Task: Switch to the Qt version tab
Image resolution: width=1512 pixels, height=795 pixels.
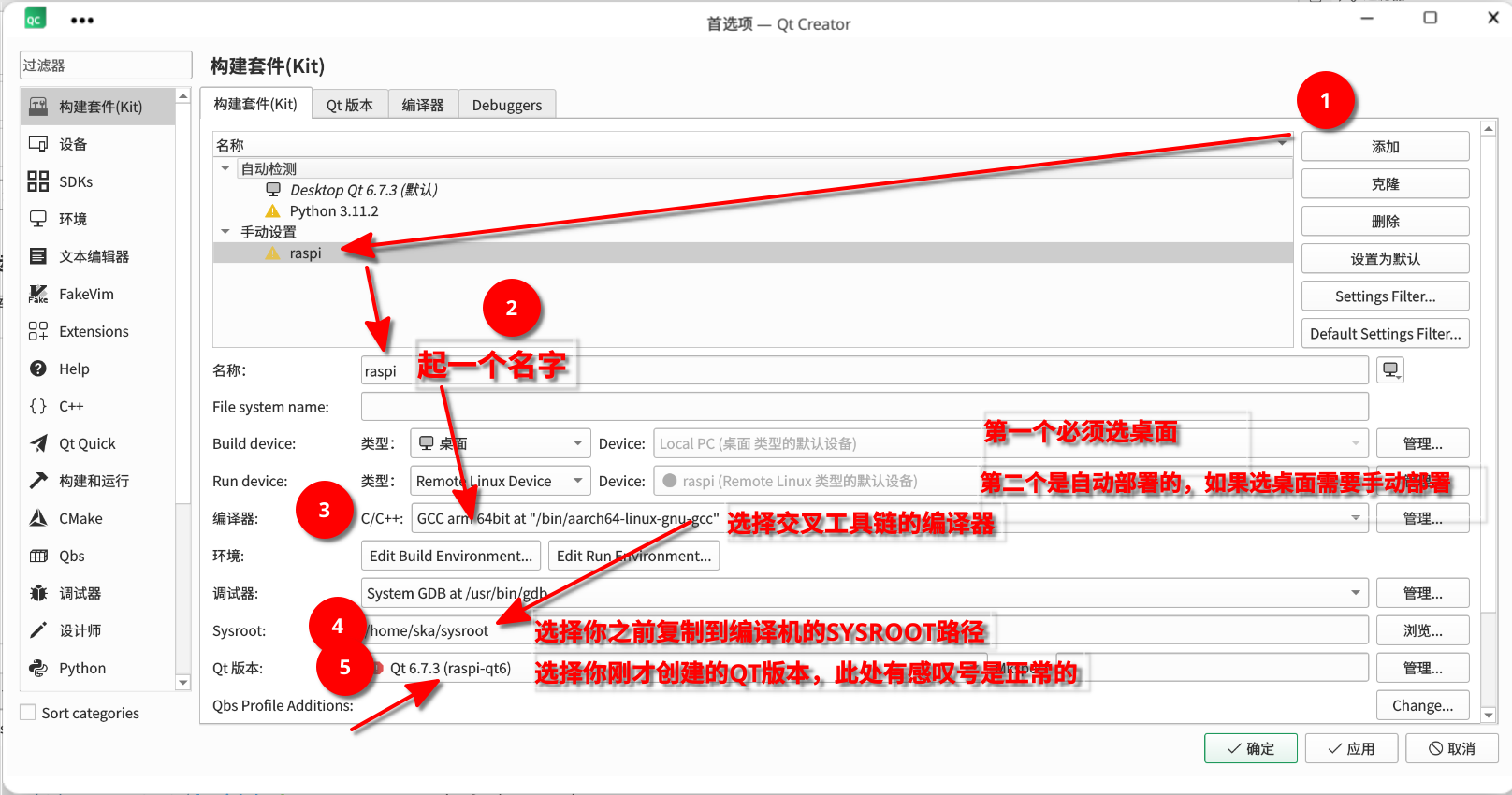Action: pyautogui.click(x=349, y=105)
